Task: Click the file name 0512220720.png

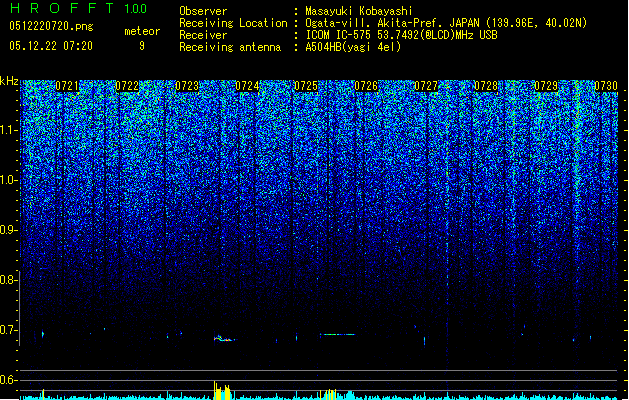Action: click(51, 27)
